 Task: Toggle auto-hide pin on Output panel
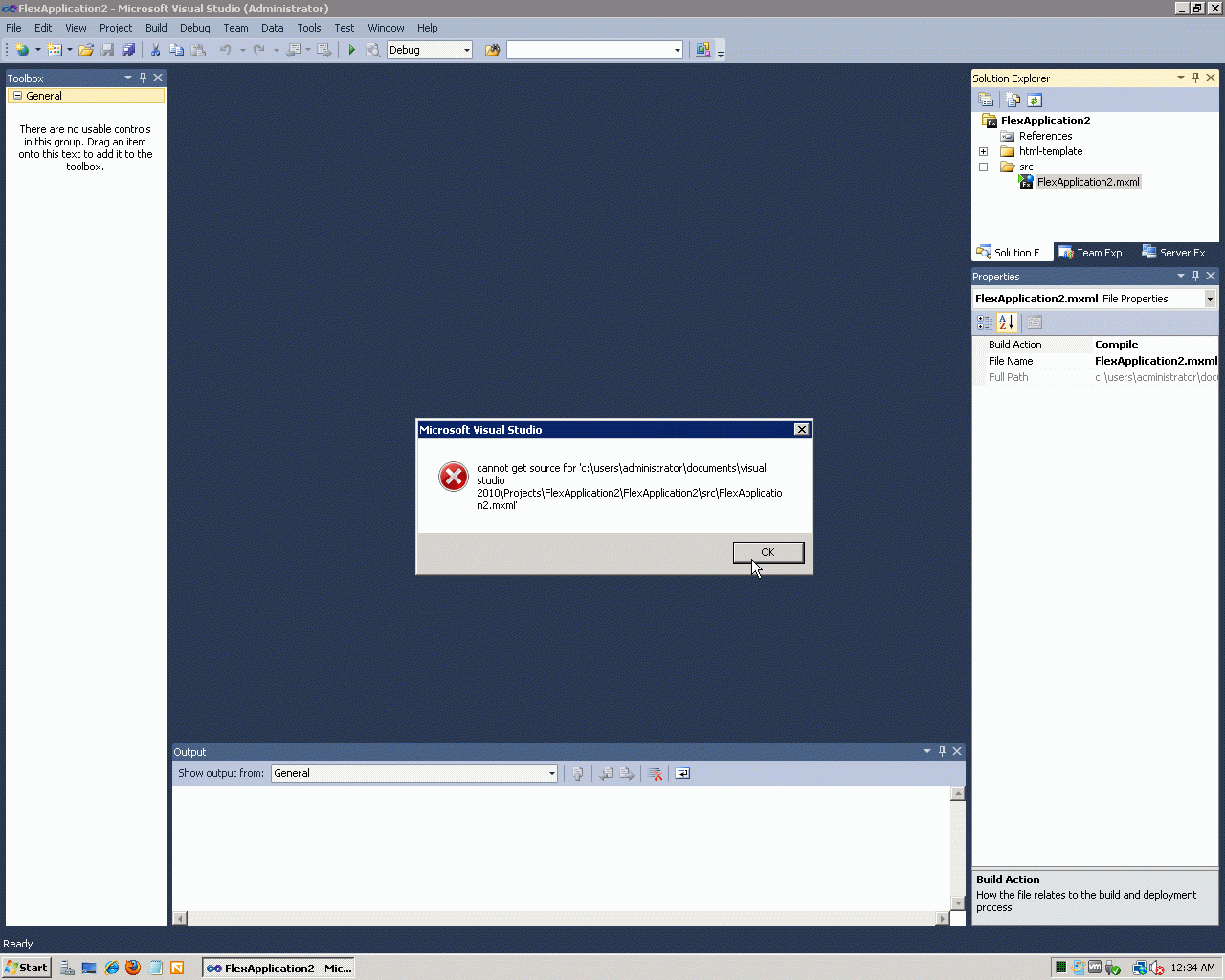942,751
